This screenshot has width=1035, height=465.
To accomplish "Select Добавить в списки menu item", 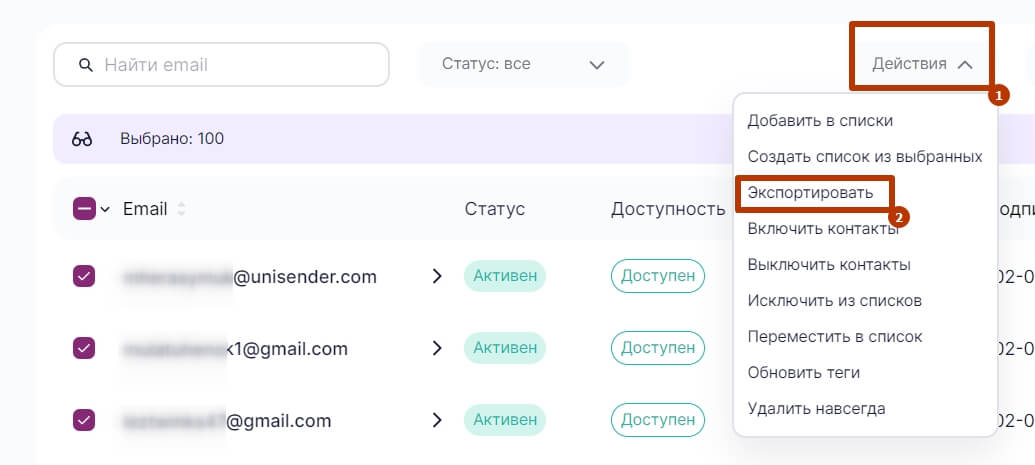I will (820, 120).
